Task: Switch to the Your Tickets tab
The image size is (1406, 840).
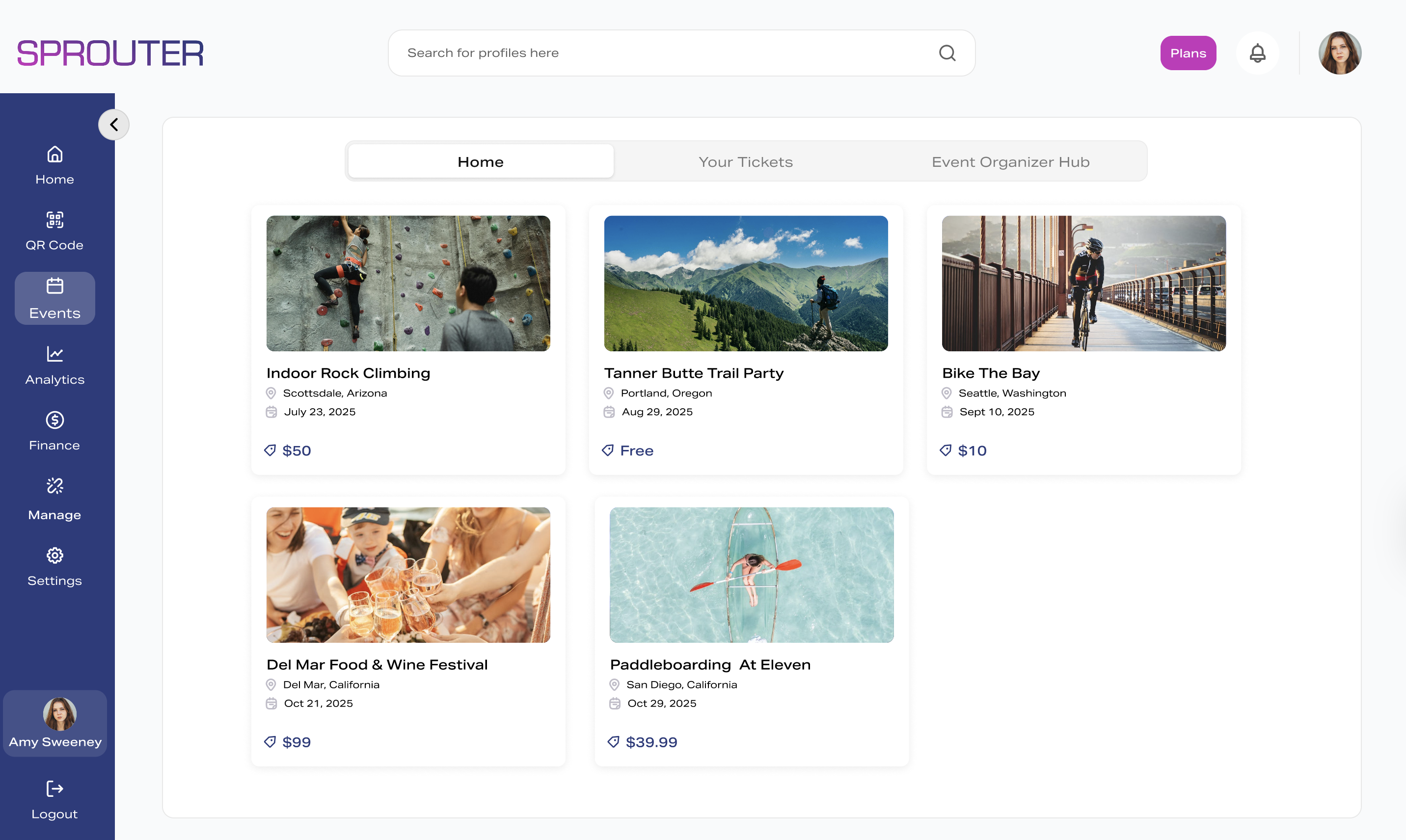Action: (x=745, y=161)
